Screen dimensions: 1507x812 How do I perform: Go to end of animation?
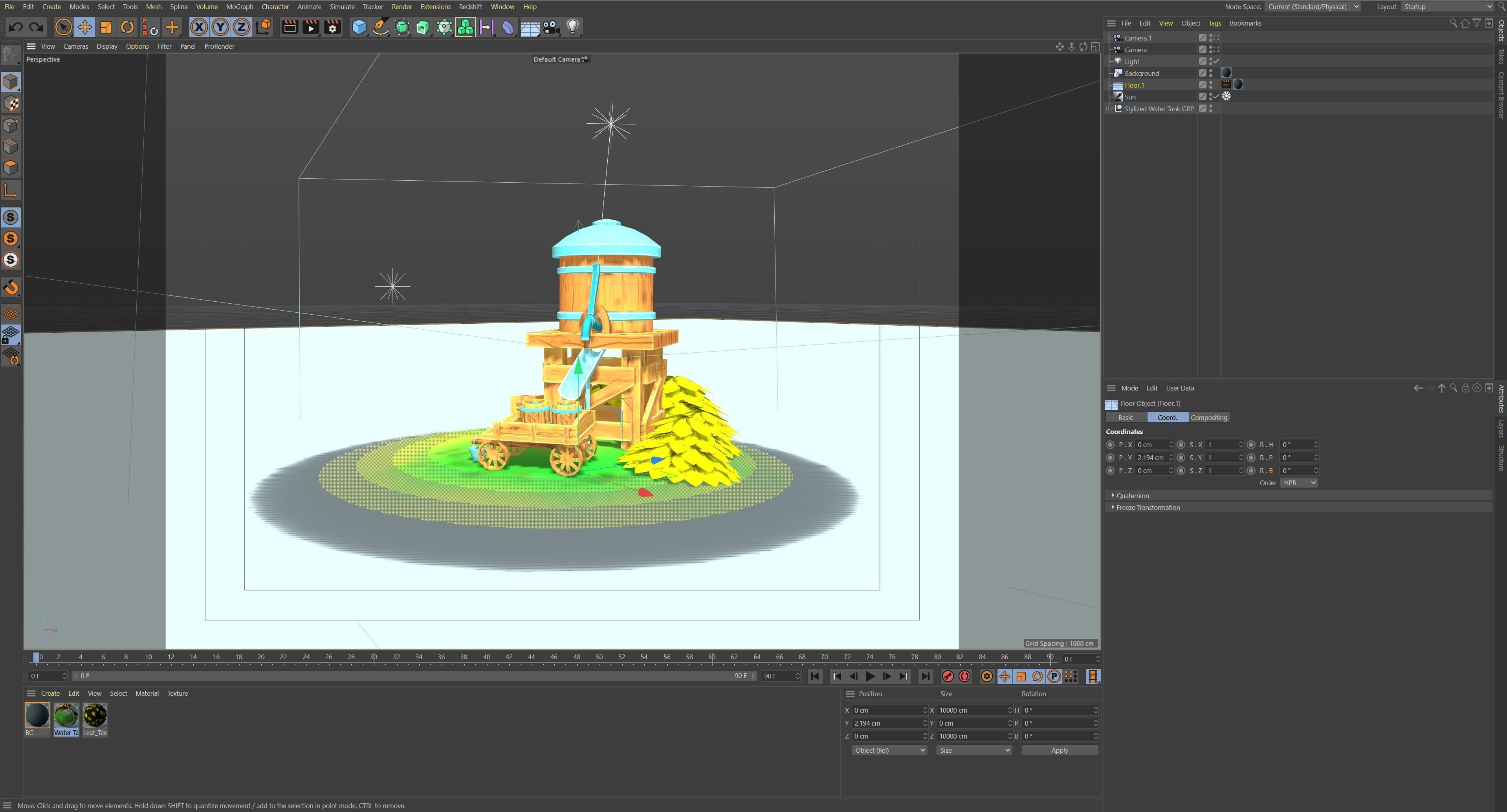click(x=926, y=677)
